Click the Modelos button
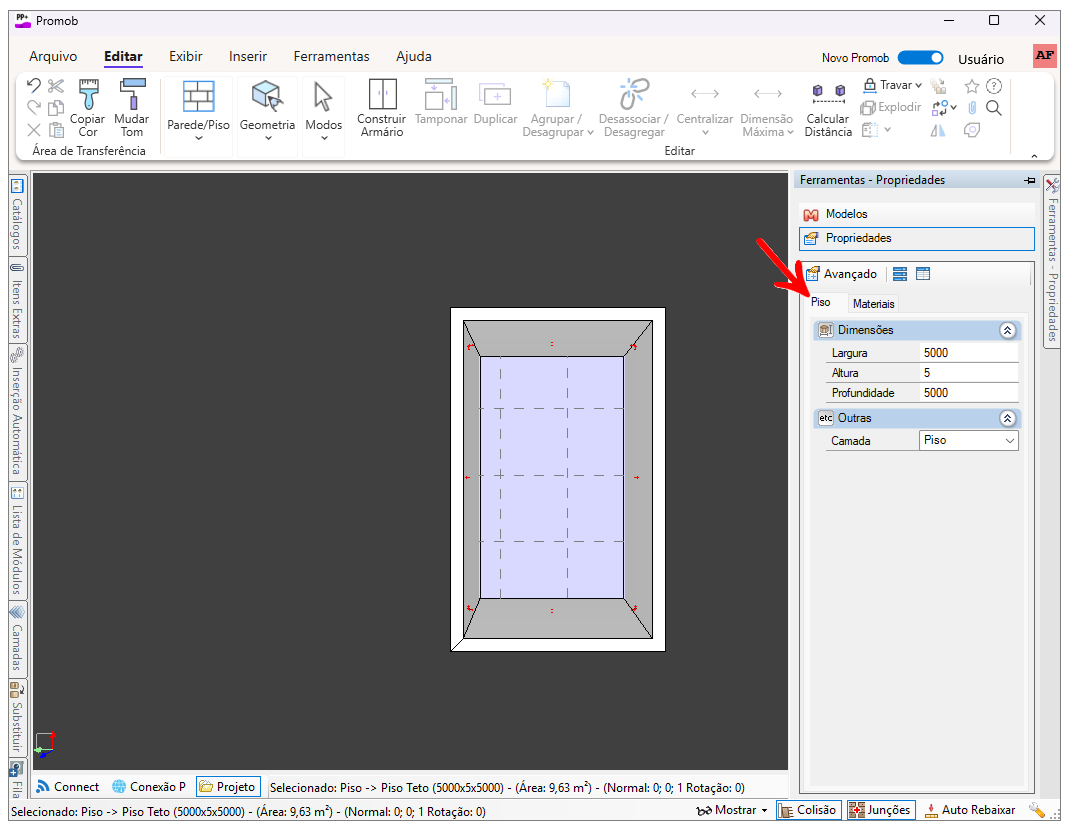 pyautogui.click(x=846, y=214)
